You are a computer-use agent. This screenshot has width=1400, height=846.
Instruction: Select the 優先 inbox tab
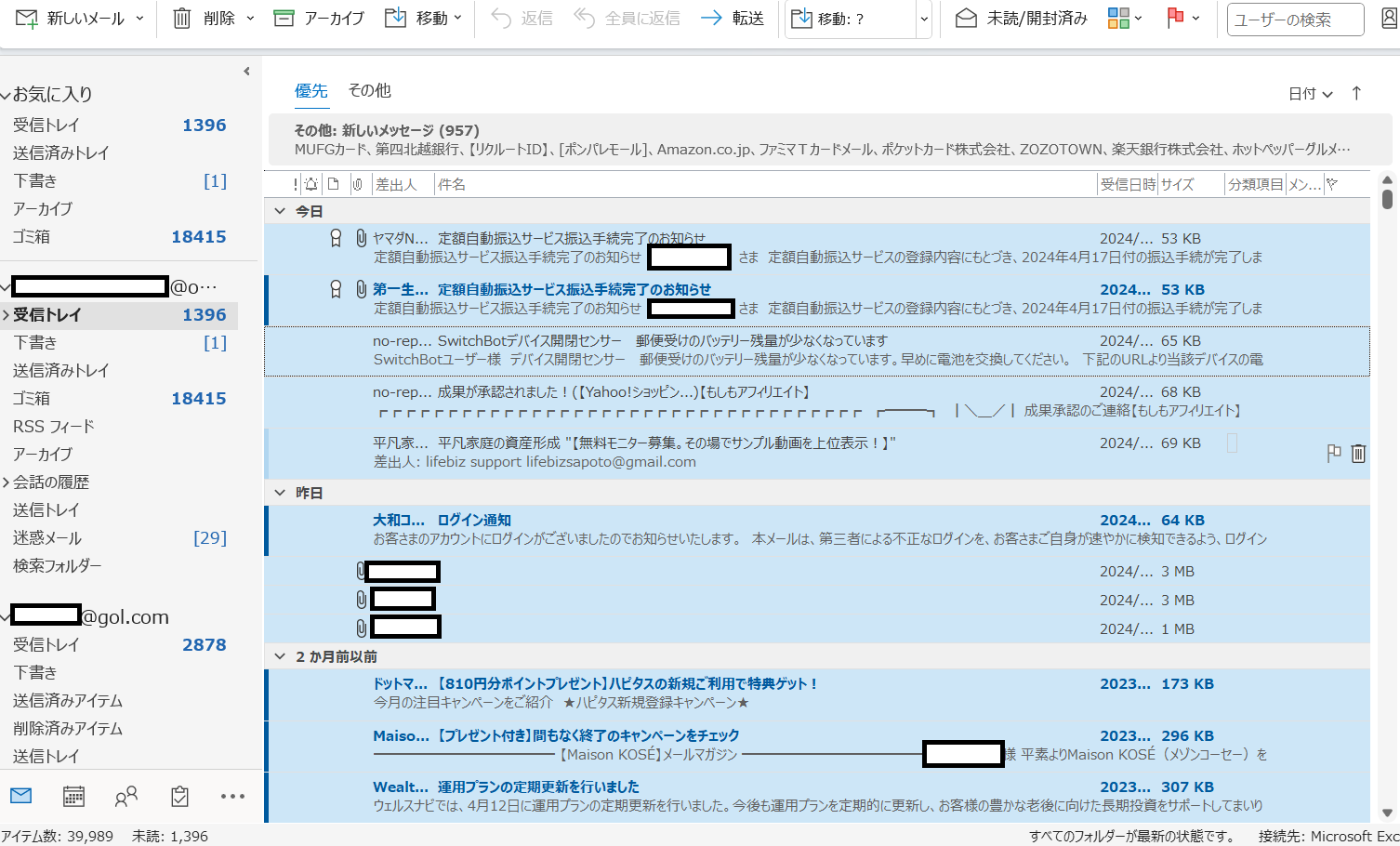[x=311, y=90]
